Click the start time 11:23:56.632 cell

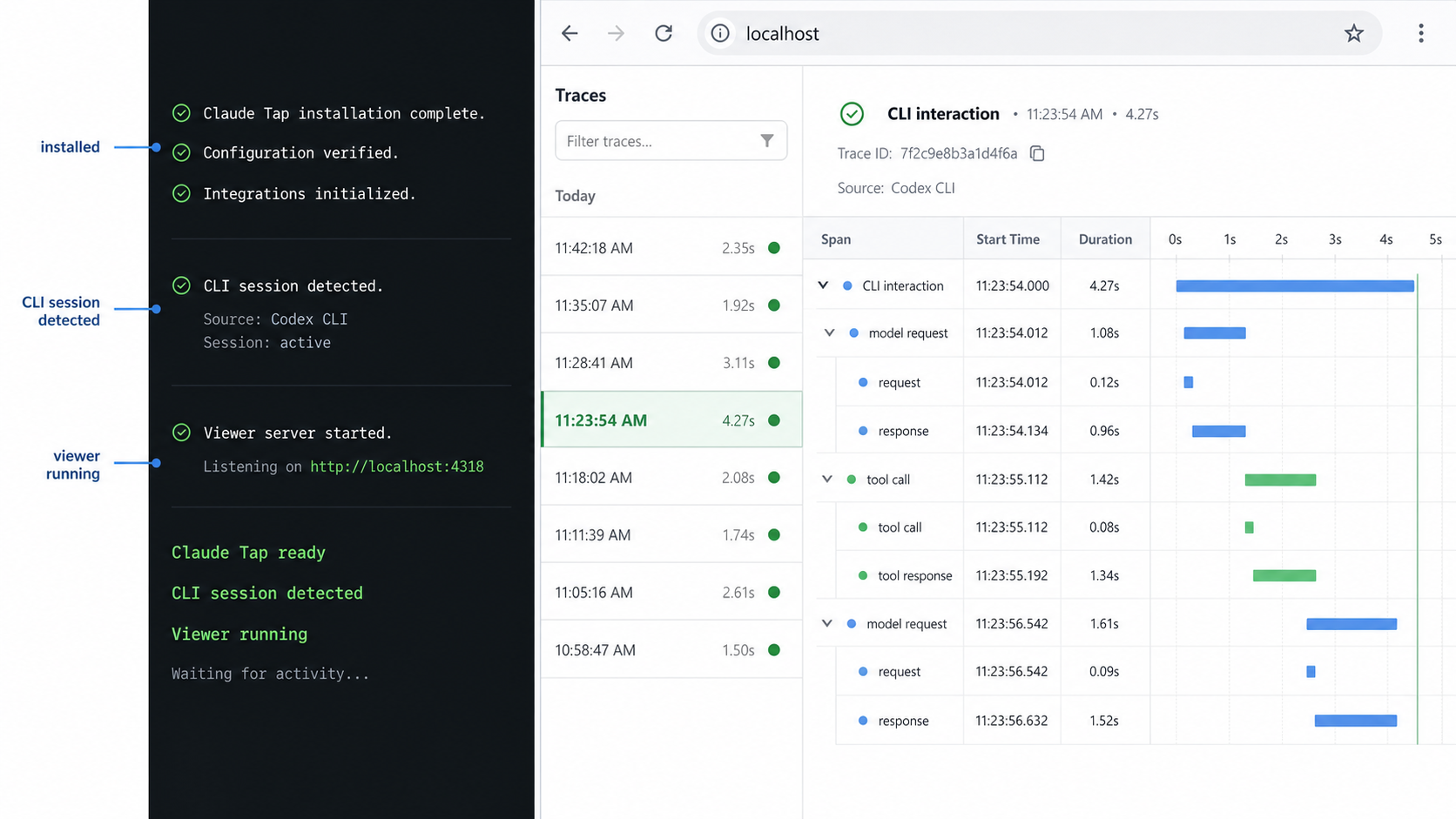pos(1012,721)
